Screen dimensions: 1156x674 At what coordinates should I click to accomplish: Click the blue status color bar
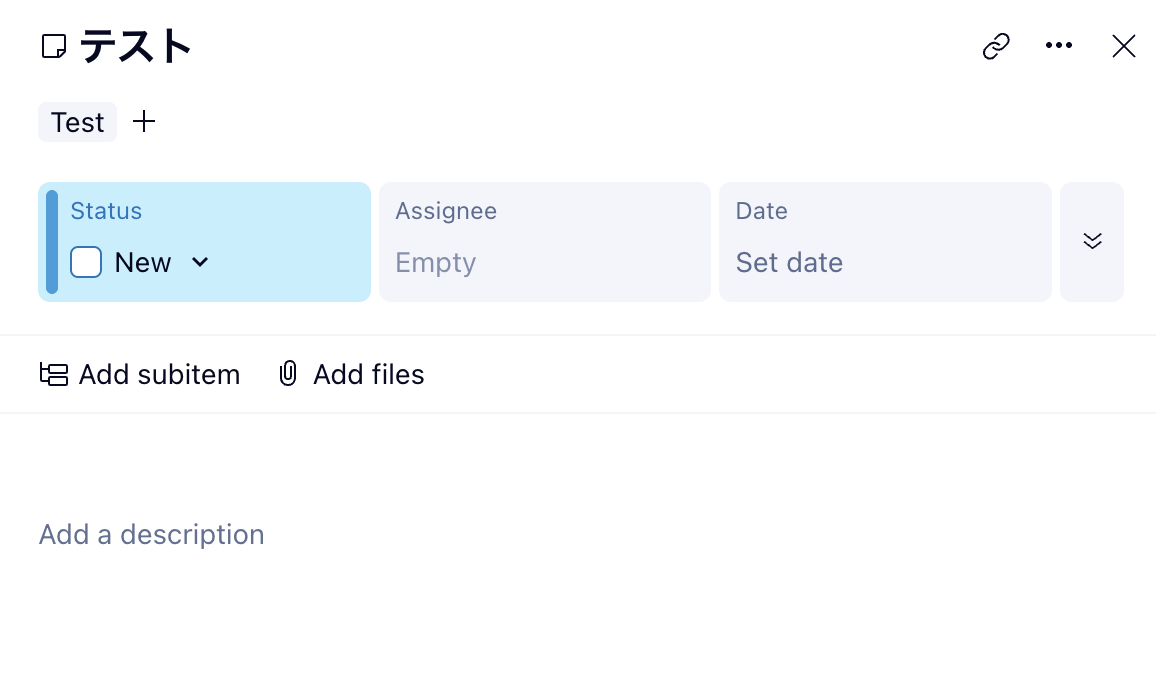coord(52,242)
